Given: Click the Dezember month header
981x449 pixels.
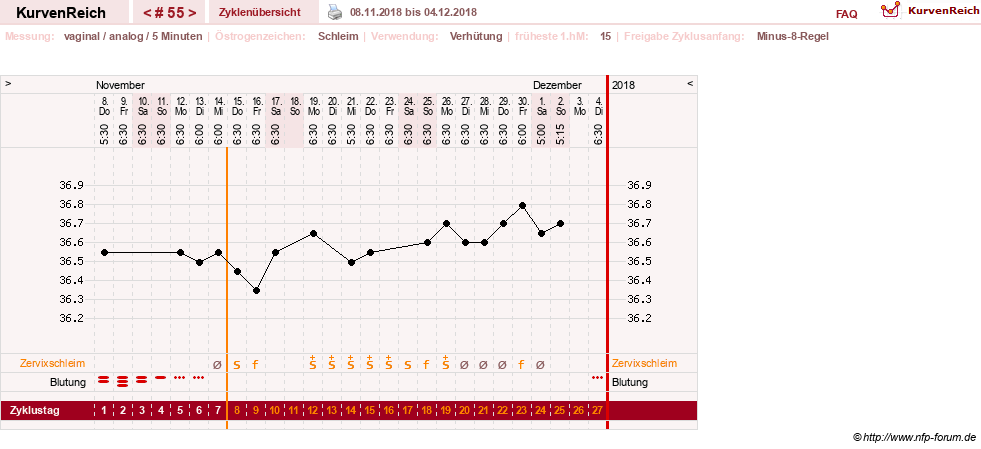Looking at the screenshot, I should click(x=557, y=85).
